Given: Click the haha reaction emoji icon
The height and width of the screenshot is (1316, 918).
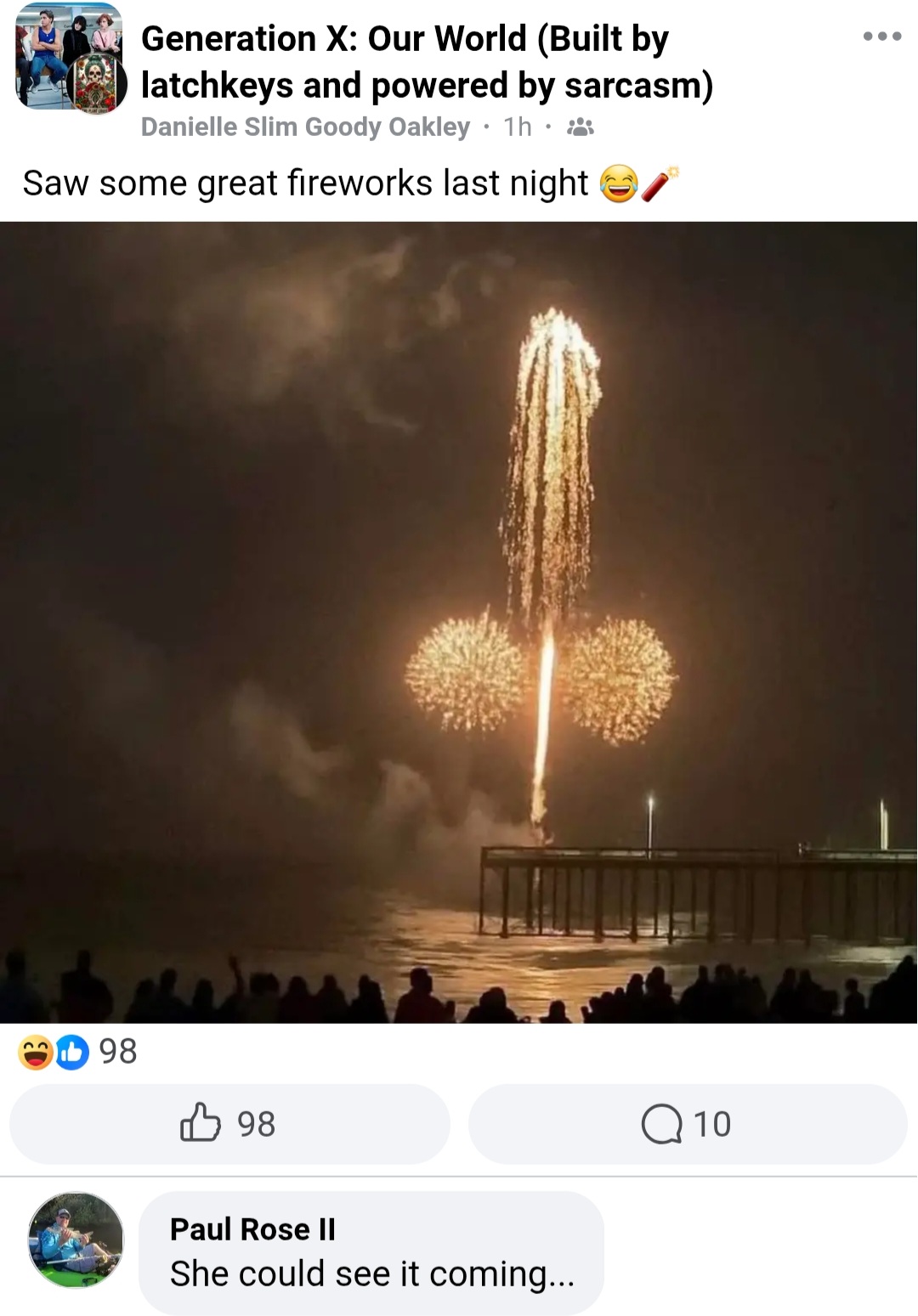Looking at the screenshot, I should [36, 1052].
